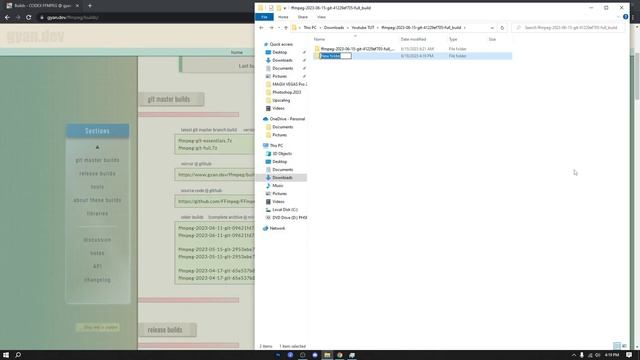Image resolution: width=640 pixels, height=360 pixels.
Task: Open the Windows Start menu
Action: (x=6, y=355)
